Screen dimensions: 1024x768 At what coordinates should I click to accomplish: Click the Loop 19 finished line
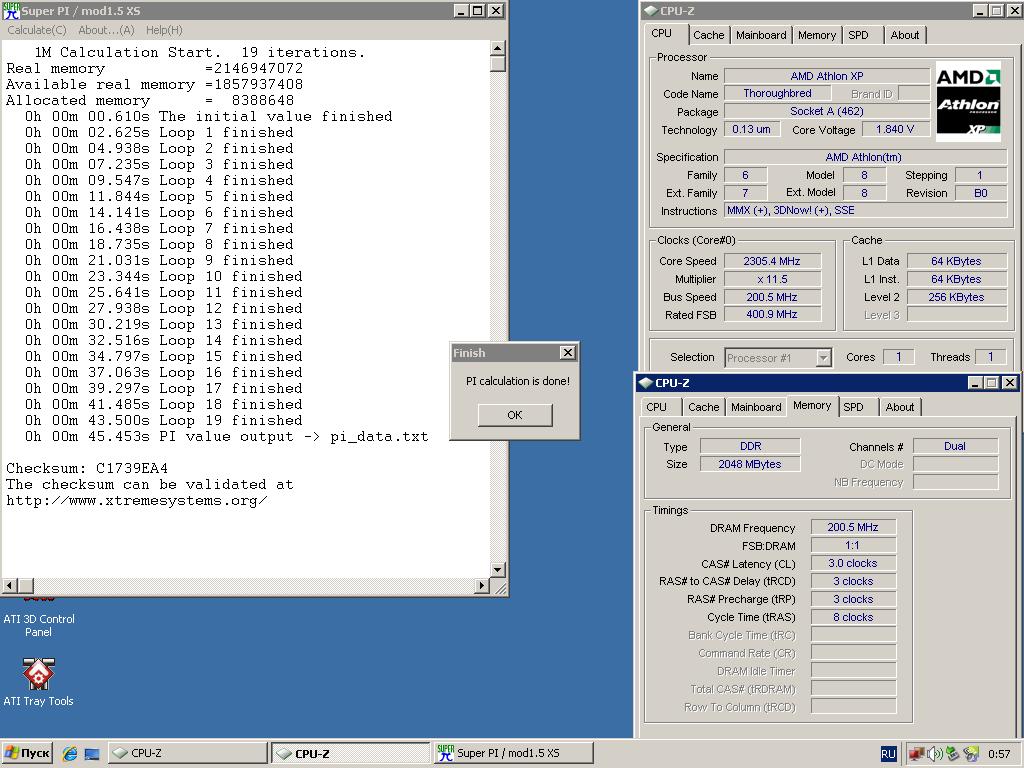[x=163, y=421]
